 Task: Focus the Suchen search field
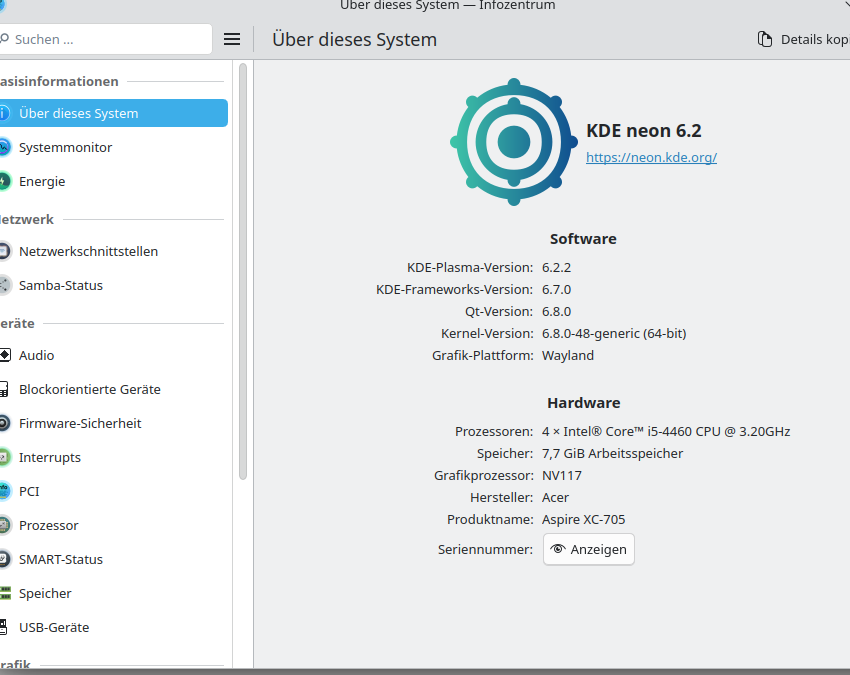pos(106,39)
